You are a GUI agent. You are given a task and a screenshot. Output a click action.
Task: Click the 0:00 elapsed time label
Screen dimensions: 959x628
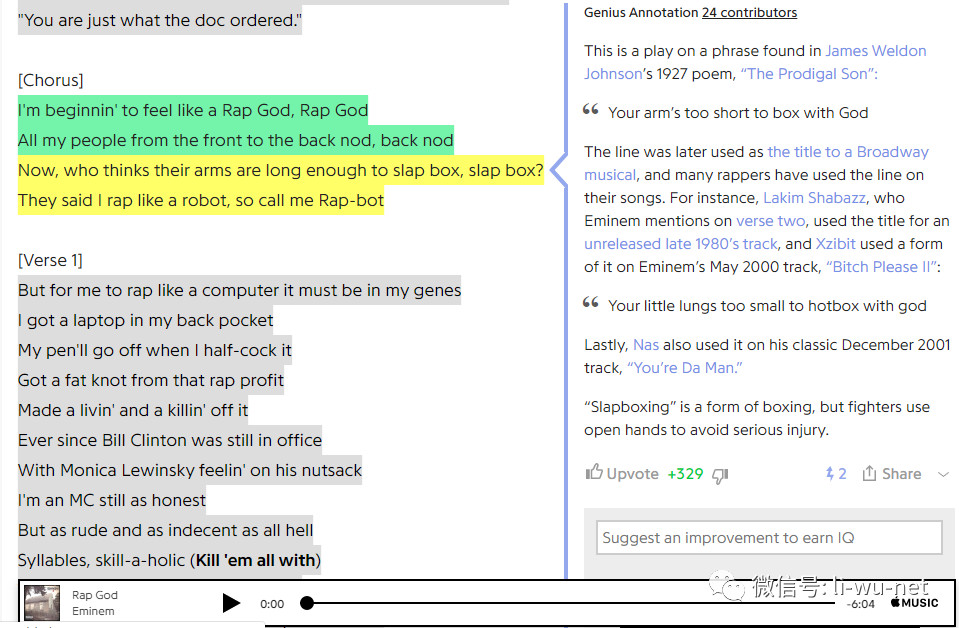pyautogui.click(x=272, y=604)
